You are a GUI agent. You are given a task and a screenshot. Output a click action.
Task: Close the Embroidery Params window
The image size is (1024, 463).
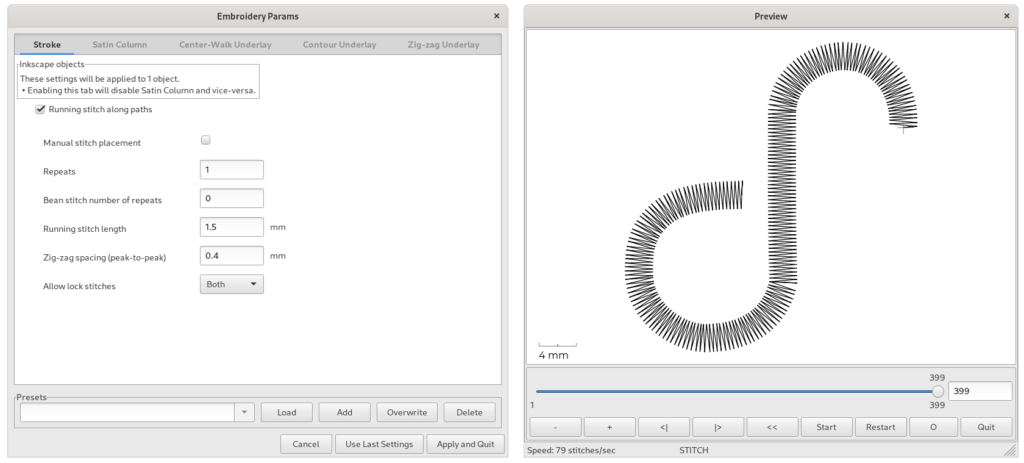pyautogui.click(x=496, y=16)
